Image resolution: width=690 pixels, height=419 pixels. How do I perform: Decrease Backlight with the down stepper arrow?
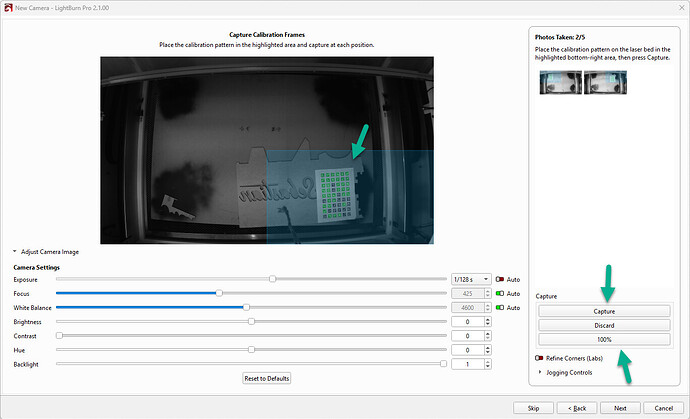(x=488, y=367)
